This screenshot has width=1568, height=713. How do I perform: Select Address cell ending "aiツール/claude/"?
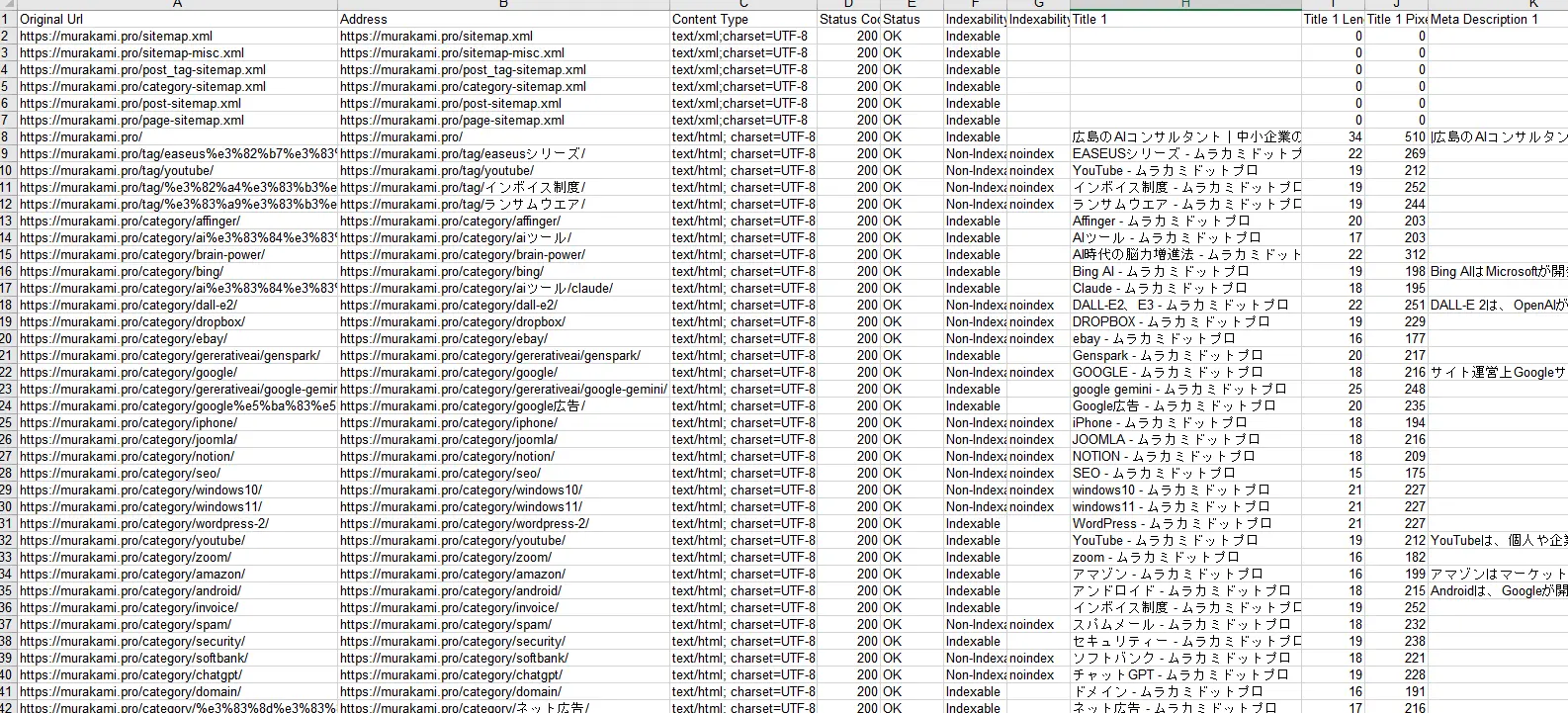point(503,288)
